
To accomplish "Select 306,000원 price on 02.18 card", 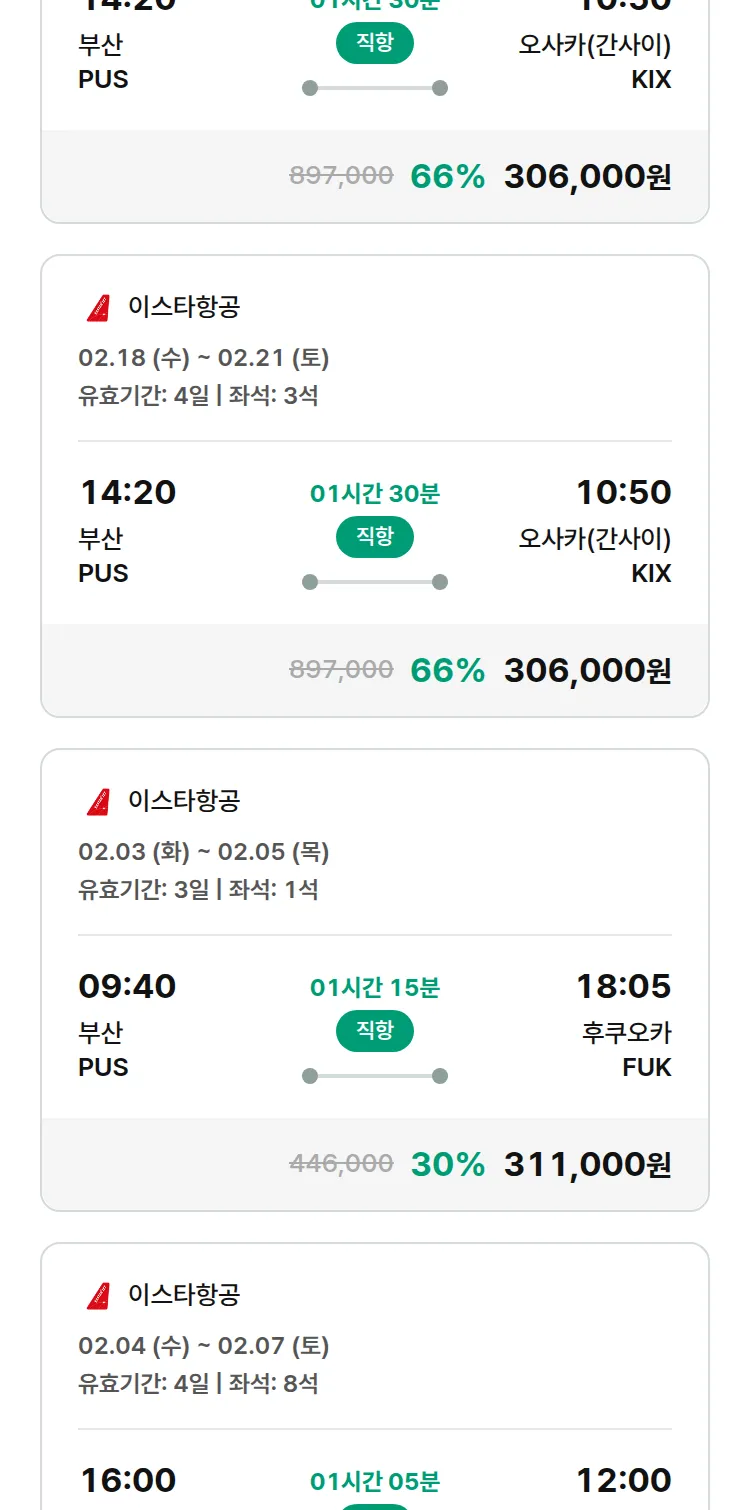I will point(587,670).
